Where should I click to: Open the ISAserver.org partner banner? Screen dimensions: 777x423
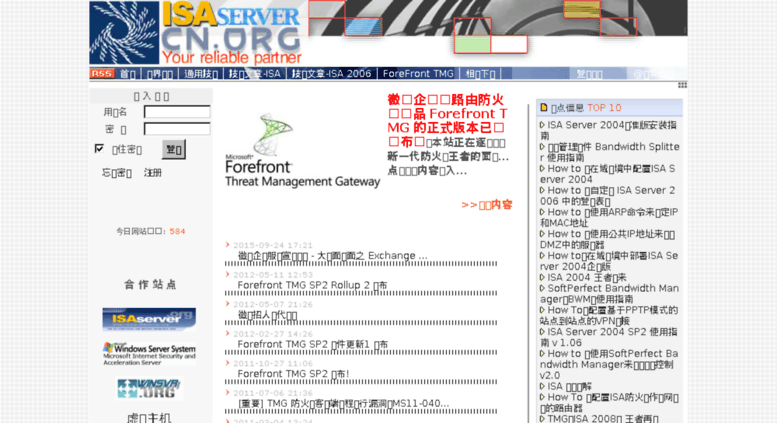coord(149,319)
